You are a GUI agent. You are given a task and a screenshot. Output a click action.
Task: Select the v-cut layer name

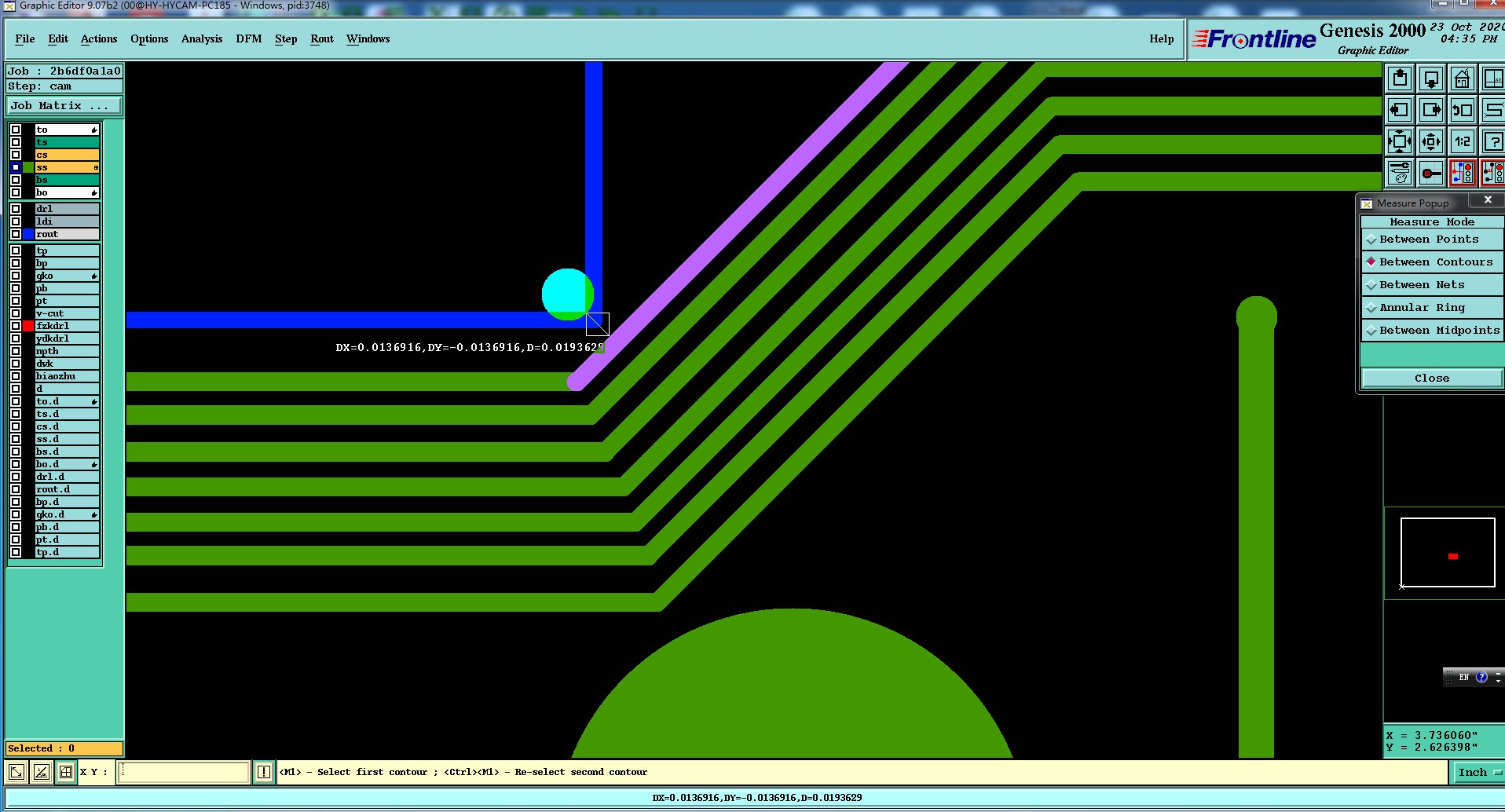click(x=67, y=313)
